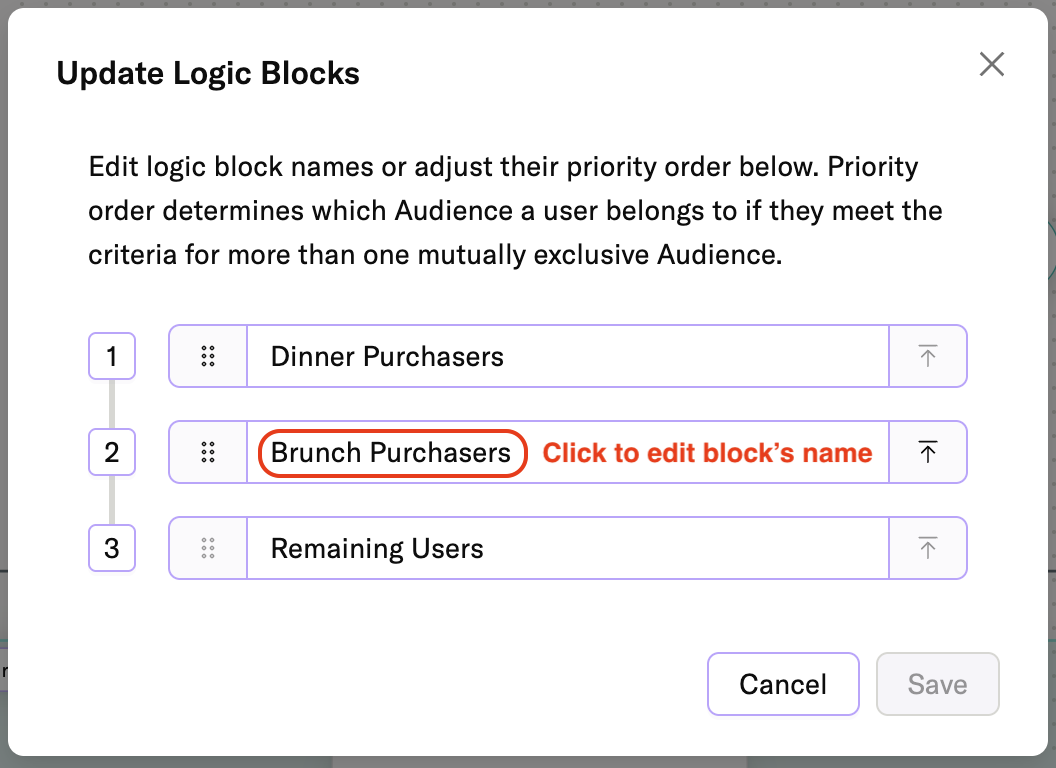This screenshot has width=1056, height=768.
Task: Click the Update Logic Blocks title
Action: coord(209,73)
